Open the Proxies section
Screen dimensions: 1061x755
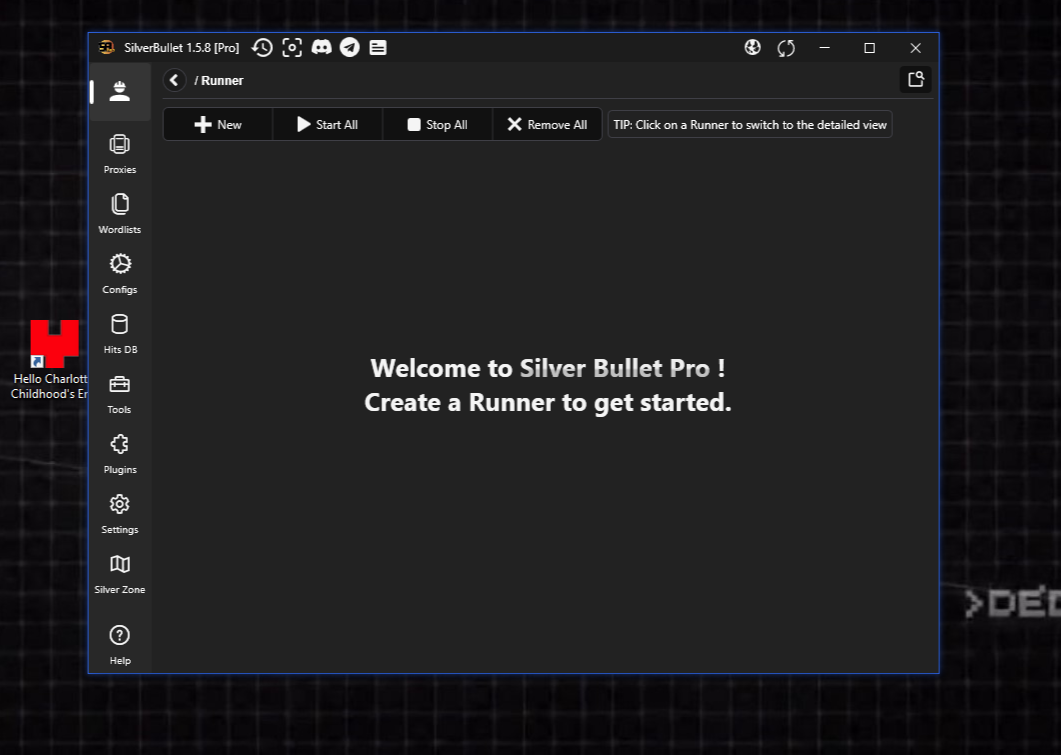click(x=120, y=154)
